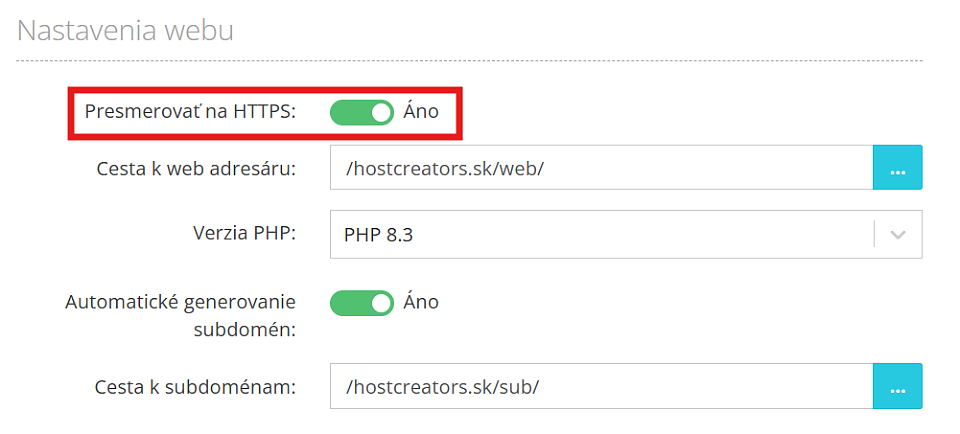The height and width of the screenshot is (434, 960).
Task: Open browse button for web directory path
Action: pyautogui.click(x=897, y=167)
